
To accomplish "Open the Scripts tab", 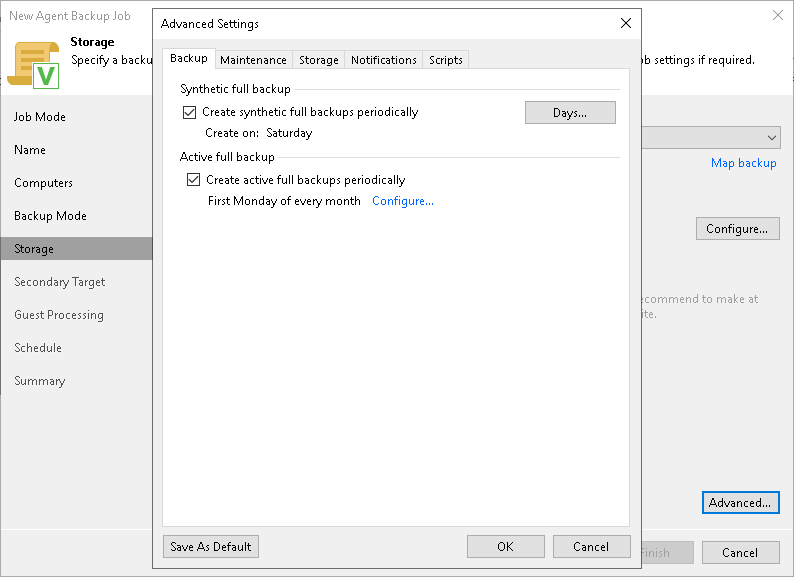I will (x=446, y=60).
